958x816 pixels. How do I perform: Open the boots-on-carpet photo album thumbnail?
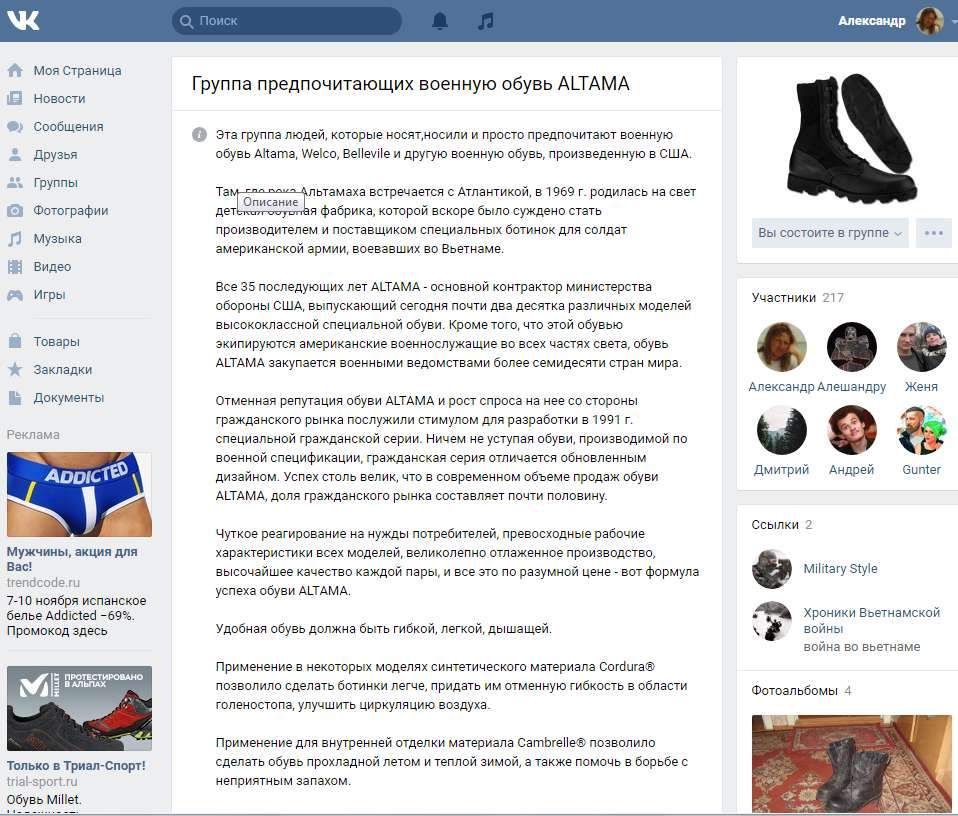tap(852, 763)
